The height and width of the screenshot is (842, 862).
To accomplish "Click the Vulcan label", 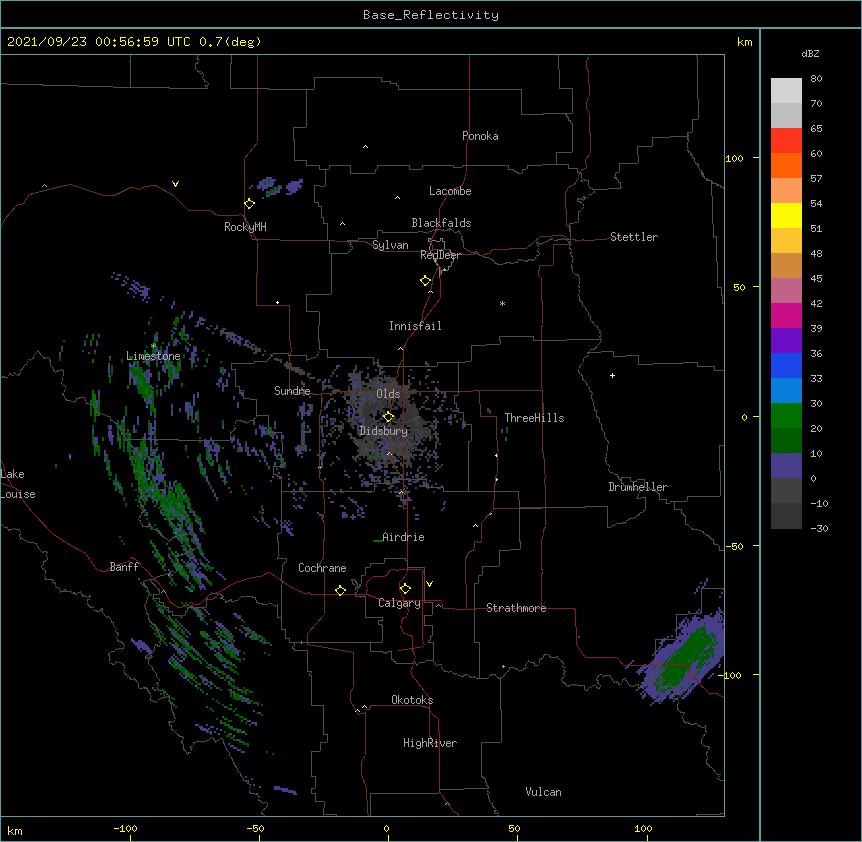I will (543, 792).
